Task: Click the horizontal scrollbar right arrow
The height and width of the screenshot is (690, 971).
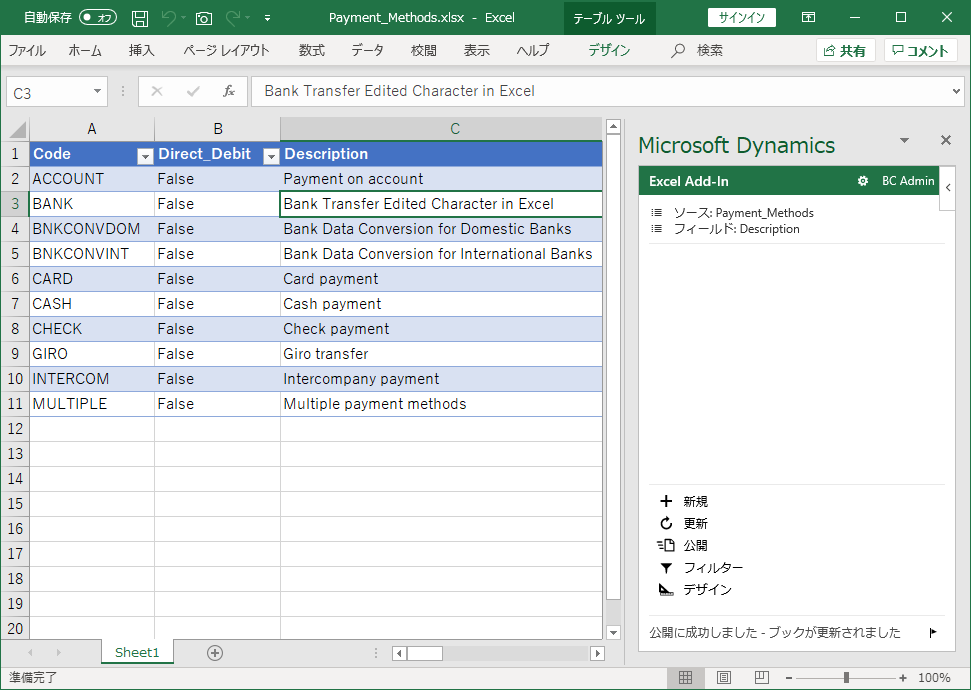Action: point(598,653)
